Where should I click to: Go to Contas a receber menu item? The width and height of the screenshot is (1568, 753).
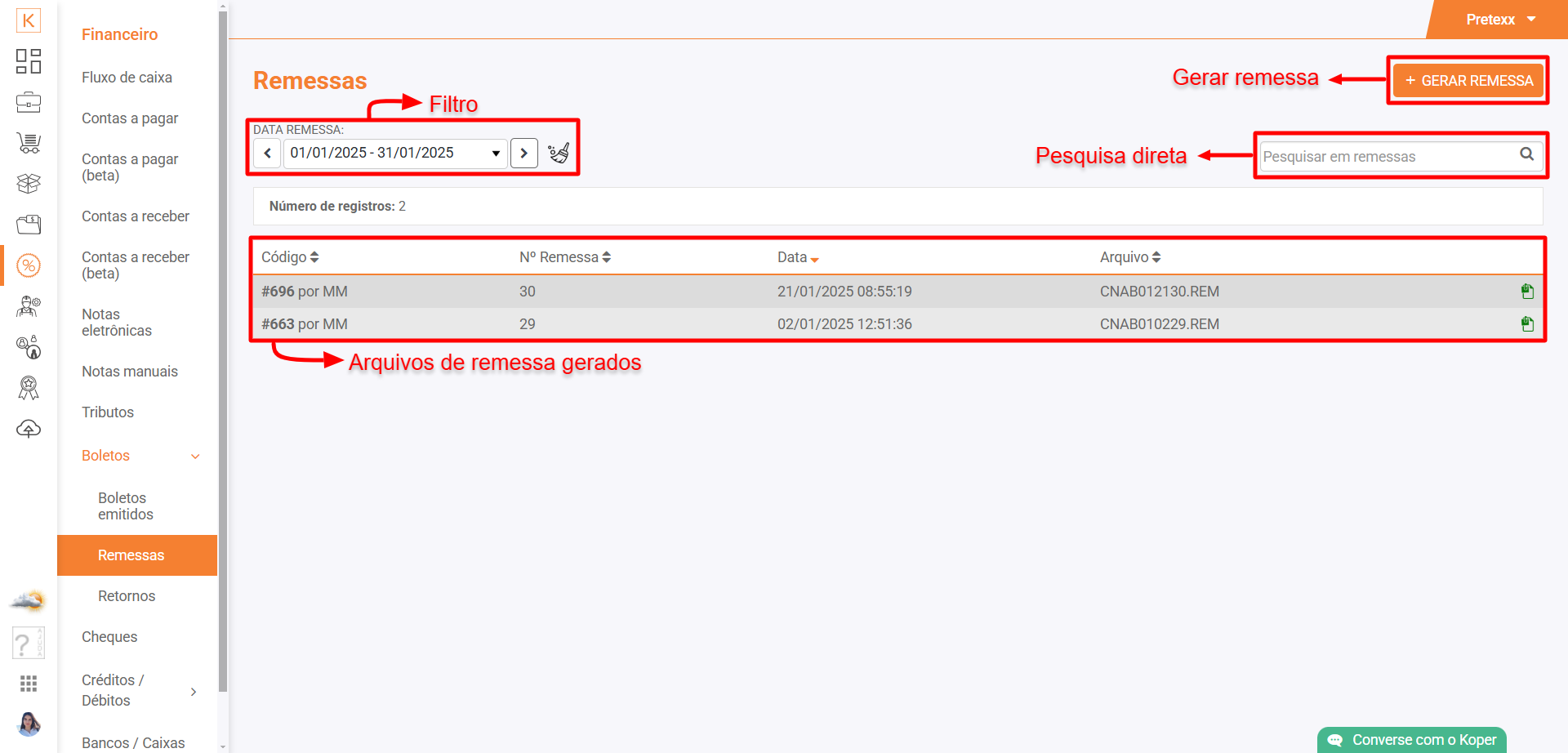pyautogui.click(x=136, y=216)
